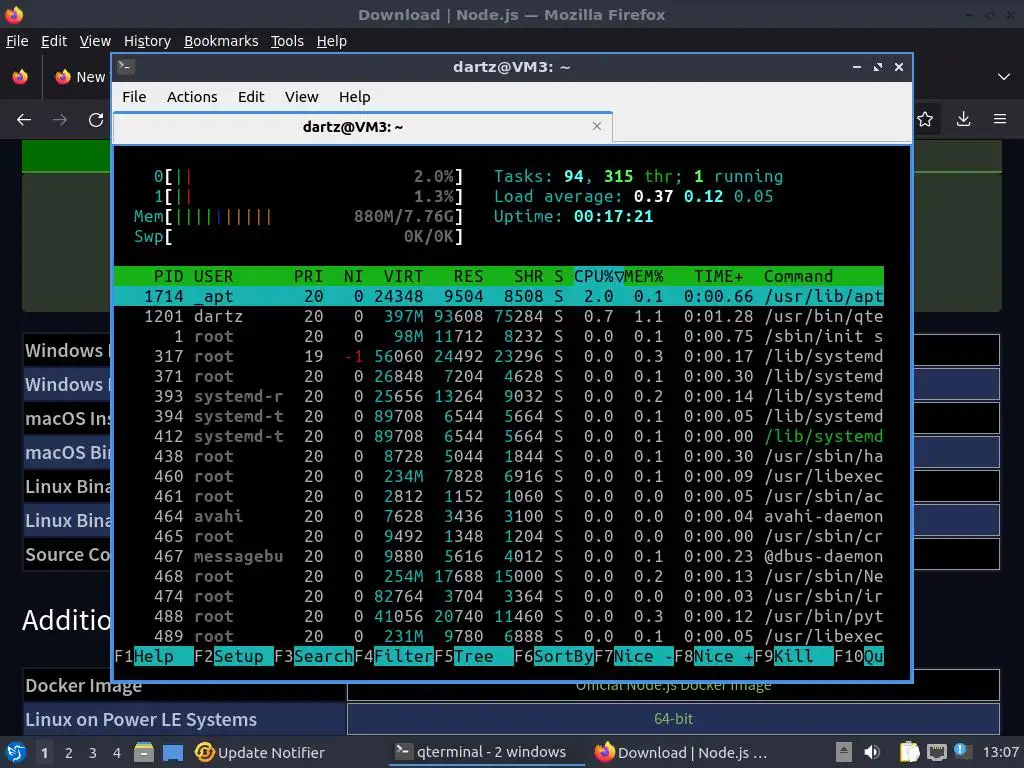This screenshot has width=1024, height=768.
Task: Select the New tab in Firefox
Action: (80, 77)
